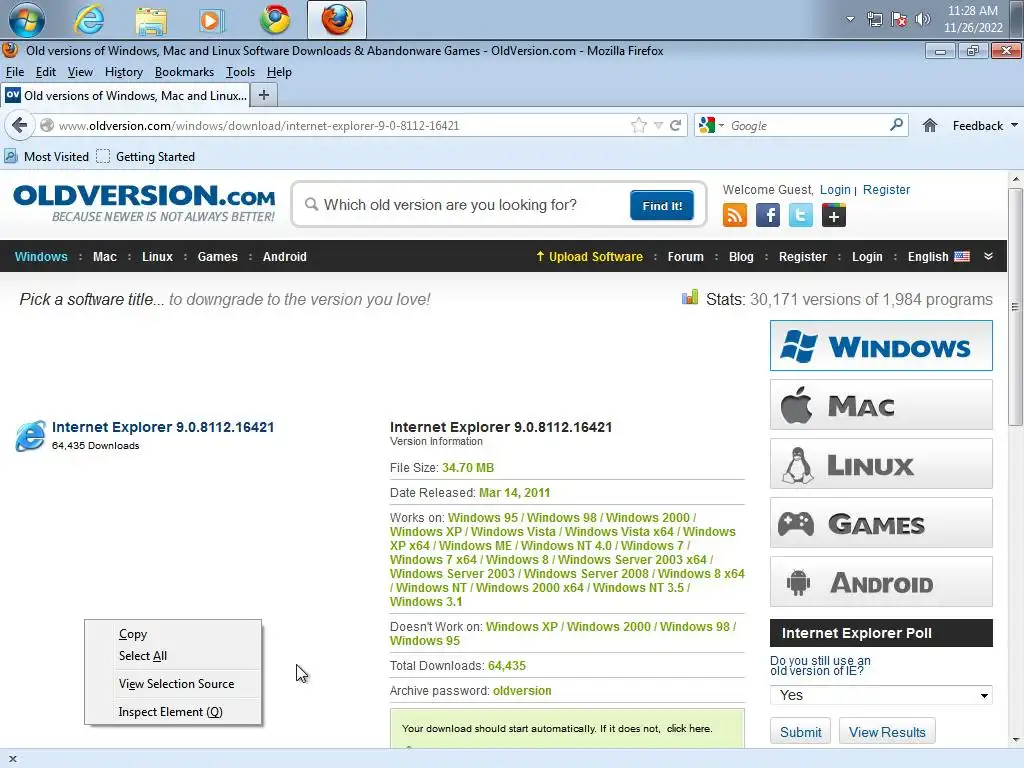Open Windows Explorer folder taskbar icon
Viewport: 1024px width, 768px height.
tap(151, 20)
